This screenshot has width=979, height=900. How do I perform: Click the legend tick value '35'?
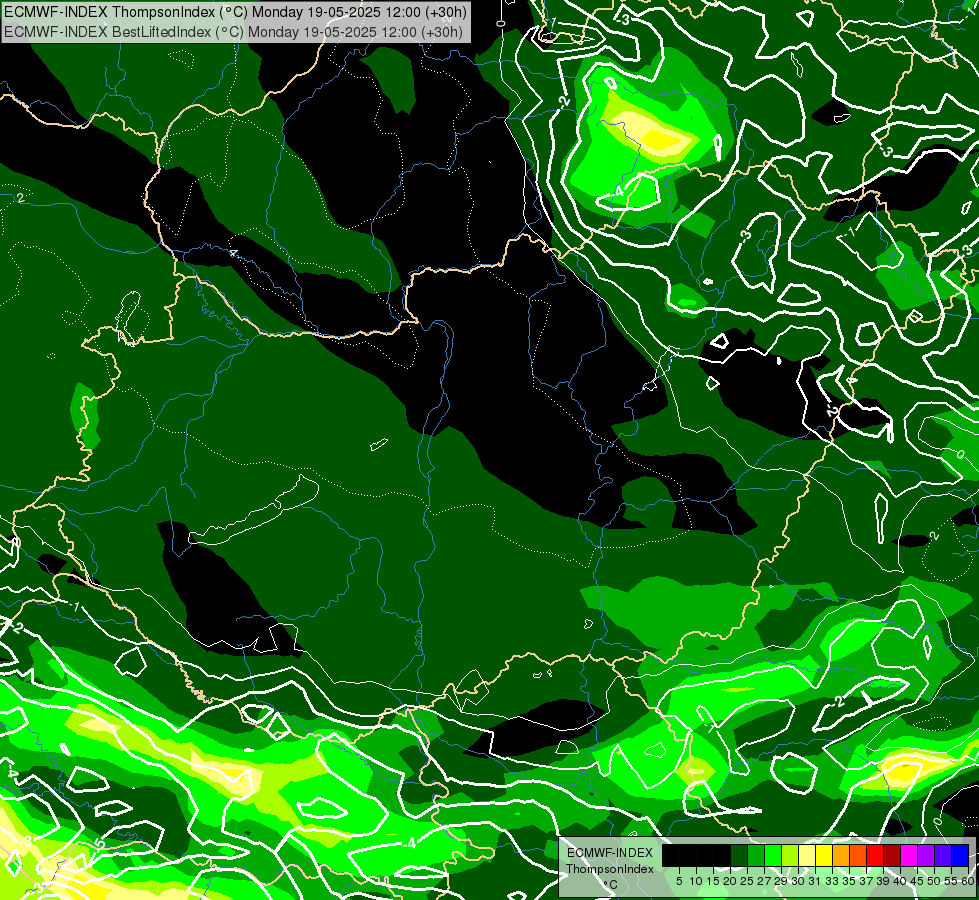coord(849,881)
